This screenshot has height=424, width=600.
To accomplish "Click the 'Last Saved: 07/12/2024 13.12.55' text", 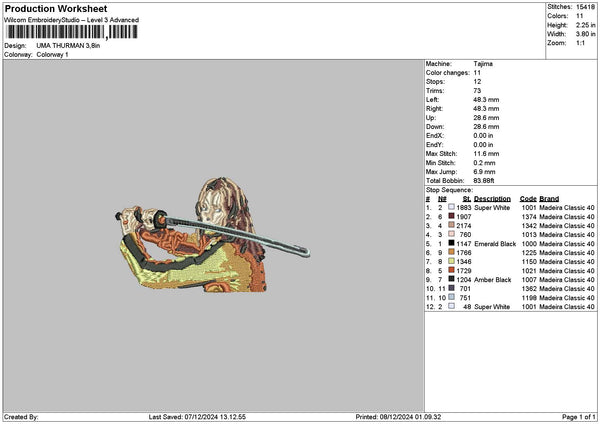I will (x=197, y=417).
